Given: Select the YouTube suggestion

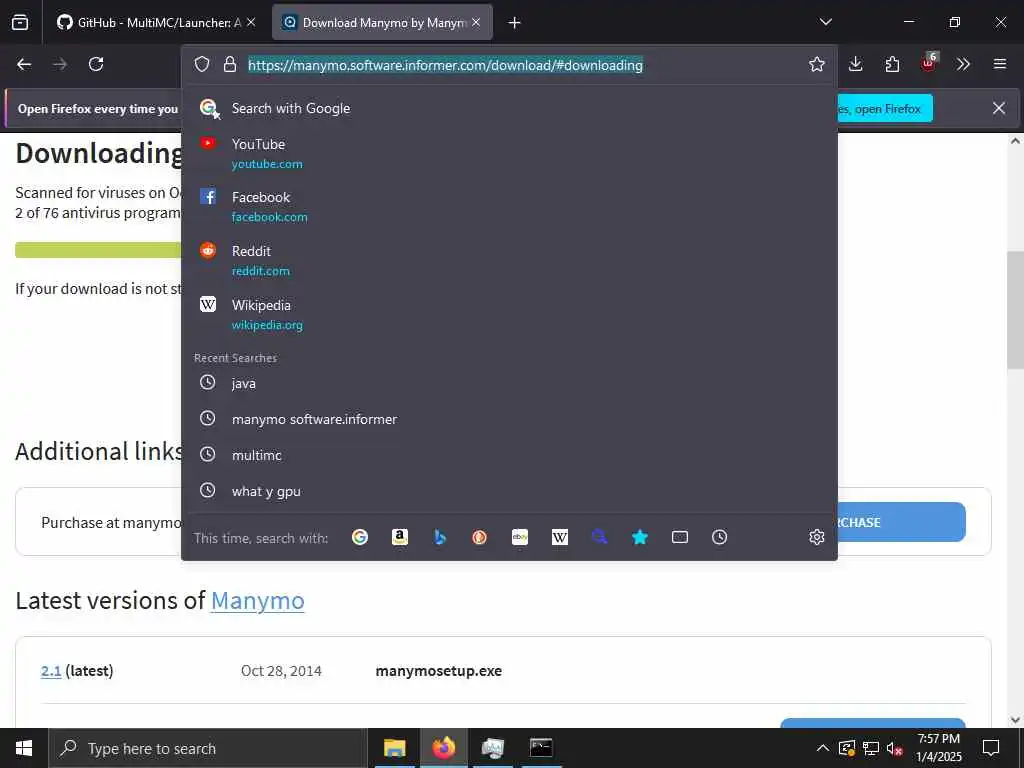Looking at the screenshot, I should pos(509,153).
